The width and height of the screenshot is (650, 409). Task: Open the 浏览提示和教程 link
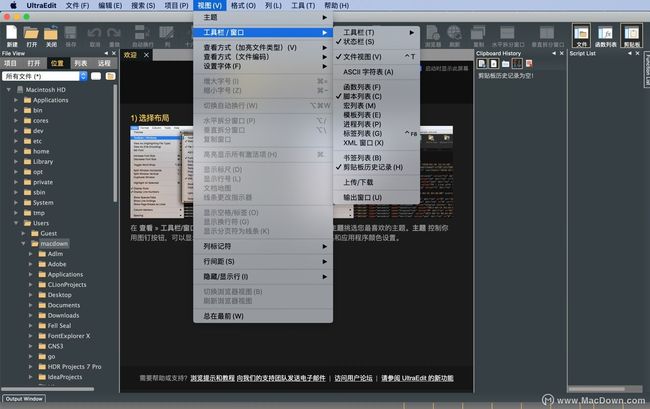pos(212,378)
